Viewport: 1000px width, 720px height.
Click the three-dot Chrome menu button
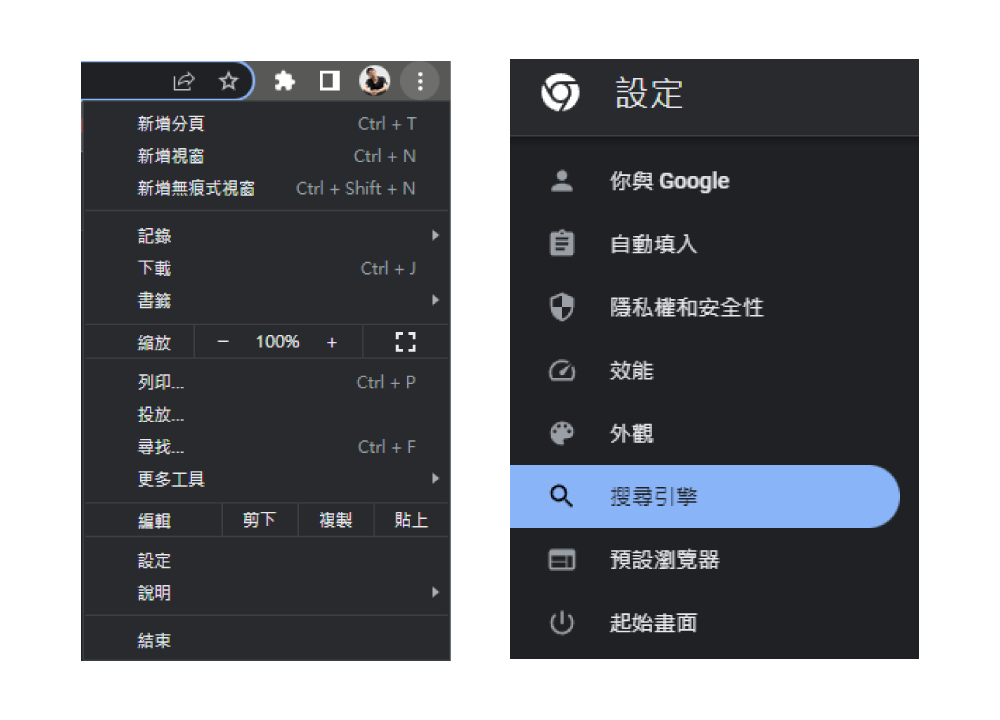(x=419, y=82)
